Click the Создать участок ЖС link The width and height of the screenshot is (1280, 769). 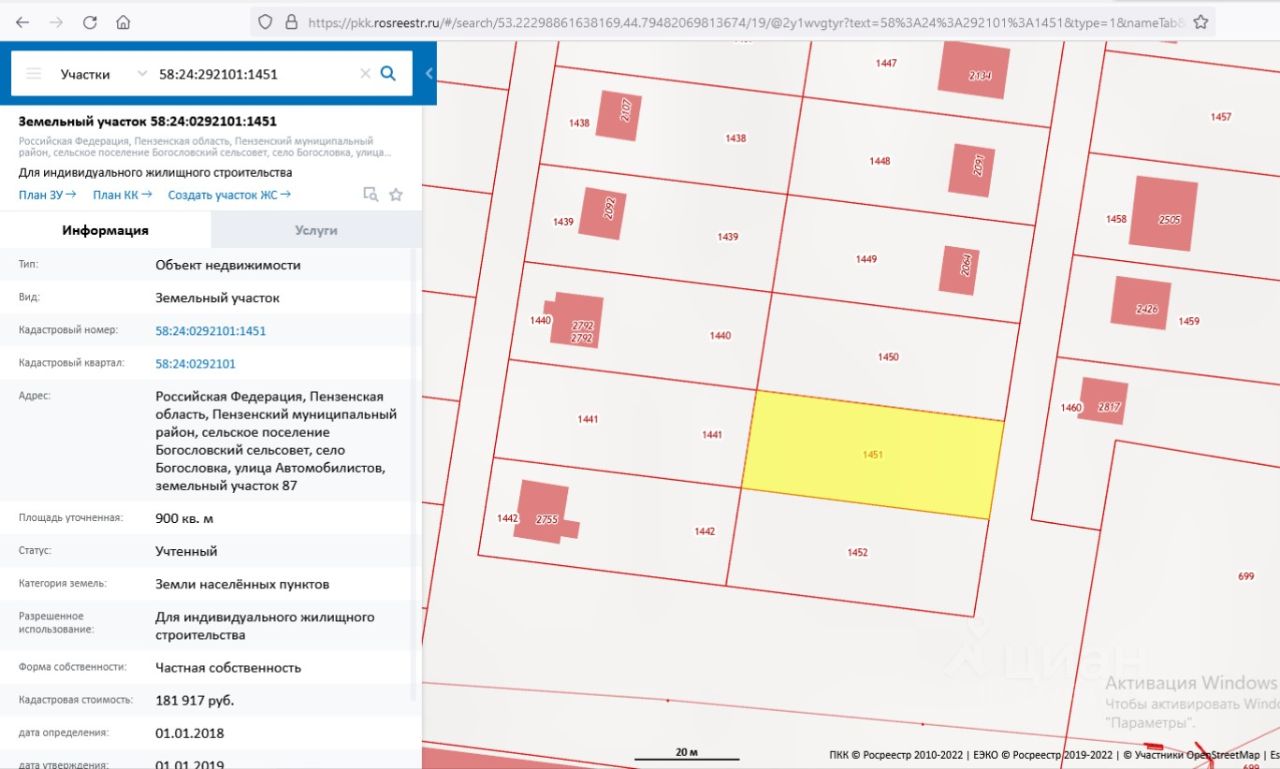[229, 195]
